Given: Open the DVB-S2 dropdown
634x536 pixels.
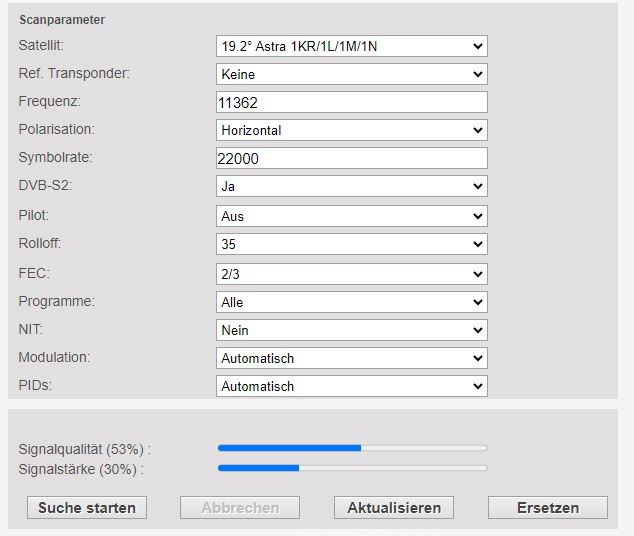Looking at the screenshot, I should pyautogui.click(x=351, y=186).
